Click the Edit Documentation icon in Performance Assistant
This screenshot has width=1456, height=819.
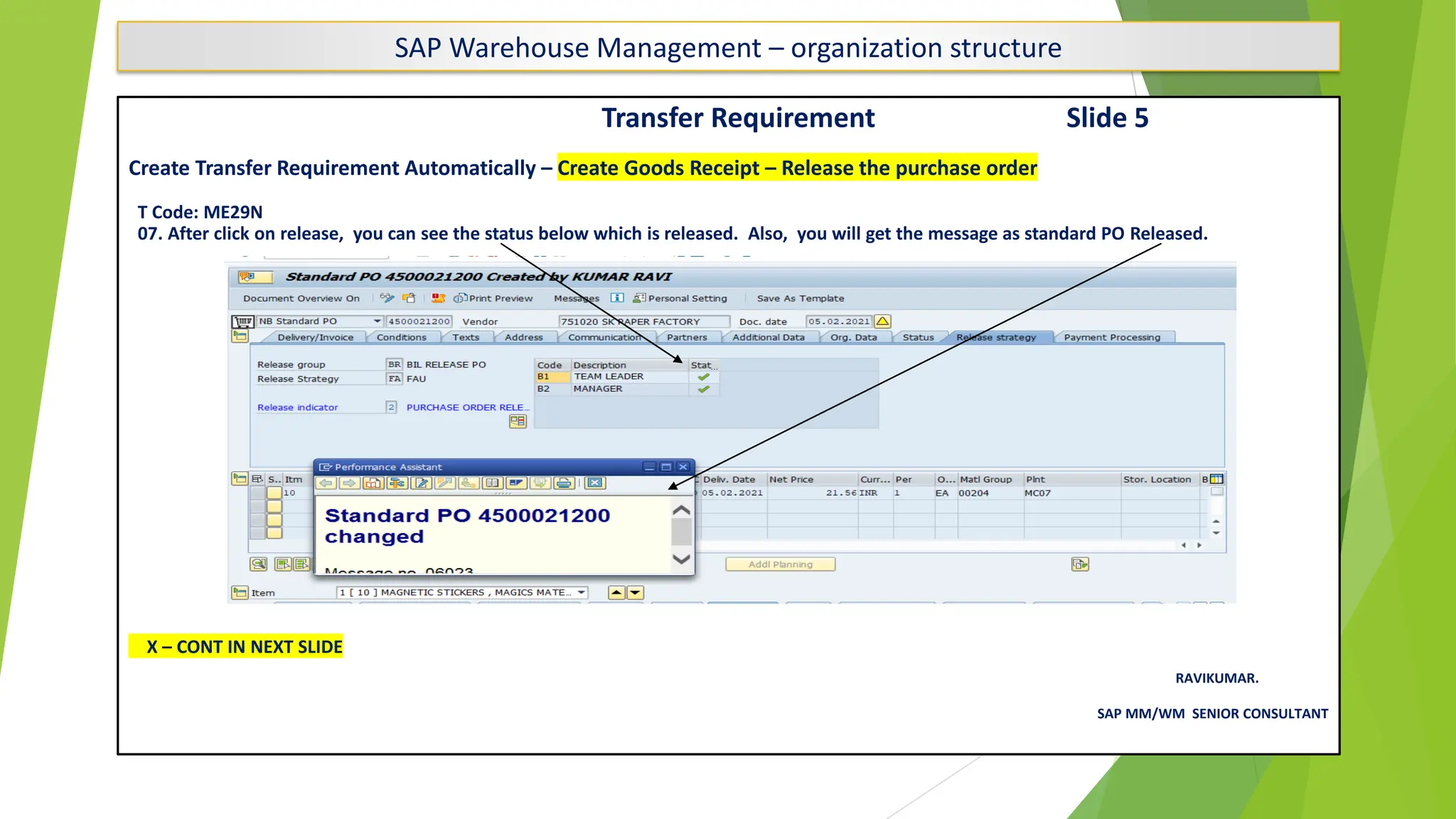[x=422, y=483]
